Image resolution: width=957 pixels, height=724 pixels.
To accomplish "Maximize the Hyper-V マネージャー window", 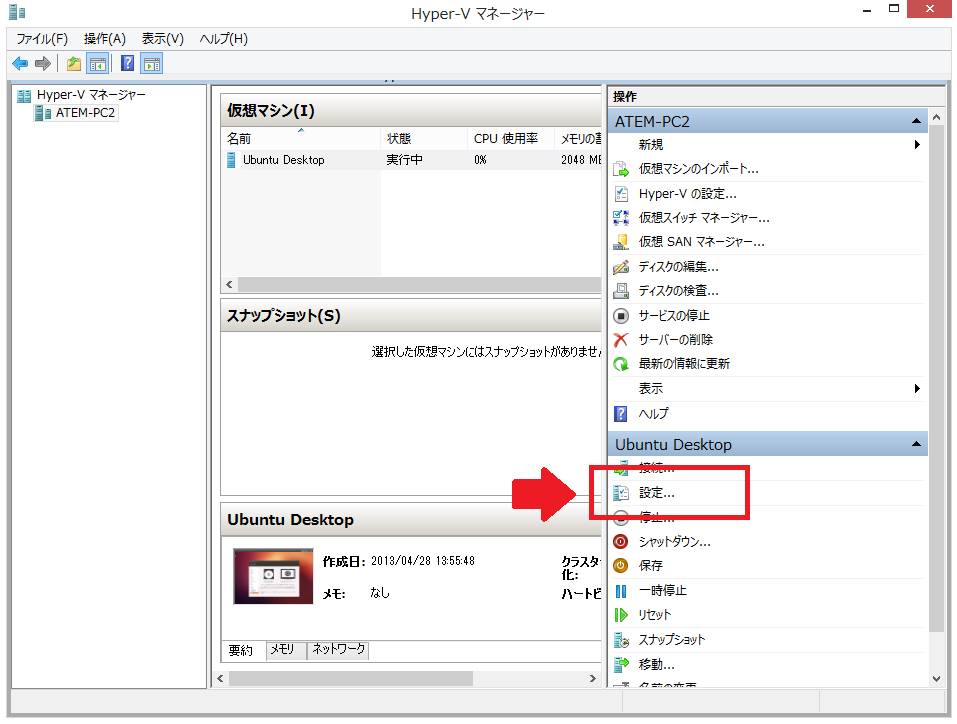I will click(894, 9).
